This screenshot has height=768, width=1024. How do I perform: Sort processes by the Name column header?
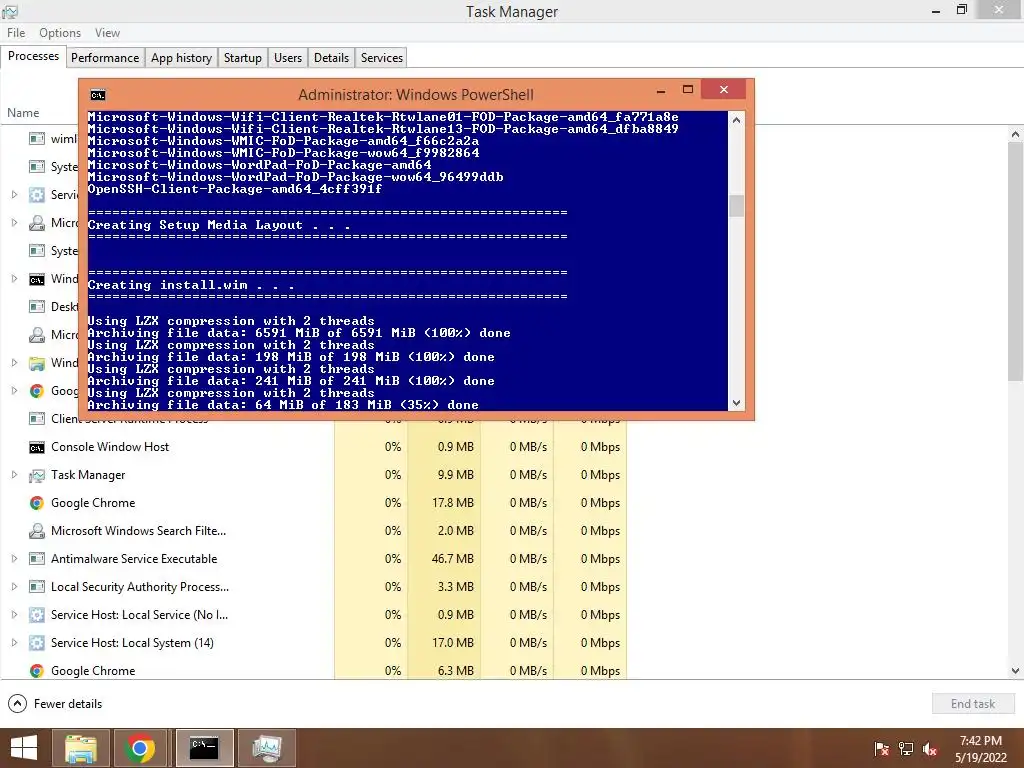[23, 113]
